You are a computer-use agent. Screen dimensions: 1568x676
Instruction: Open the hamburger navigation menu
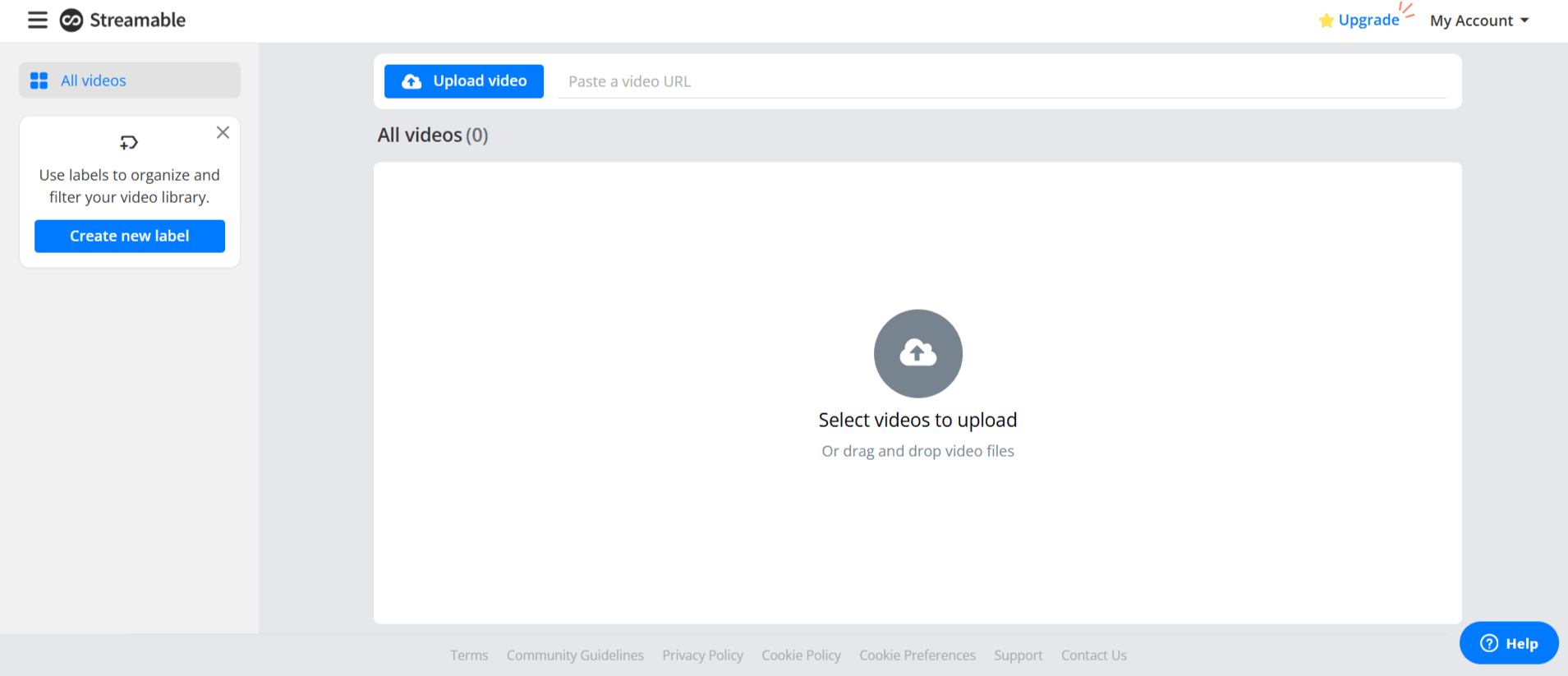pyautogui.click(x=38, y=20)
